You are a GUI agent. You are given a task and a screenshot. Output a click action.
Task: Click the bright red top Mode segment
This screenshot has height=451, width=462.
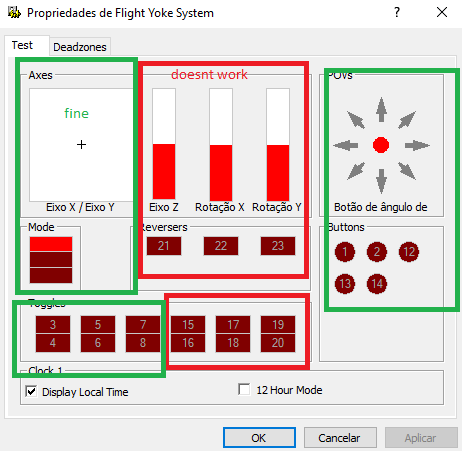point(51,244)
